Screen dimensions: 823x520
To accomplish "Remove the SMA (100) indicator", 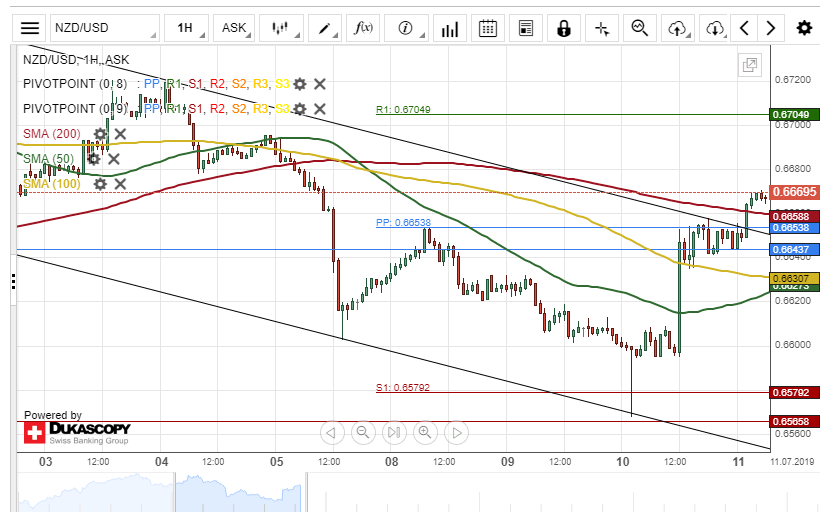I will [120, 184].
